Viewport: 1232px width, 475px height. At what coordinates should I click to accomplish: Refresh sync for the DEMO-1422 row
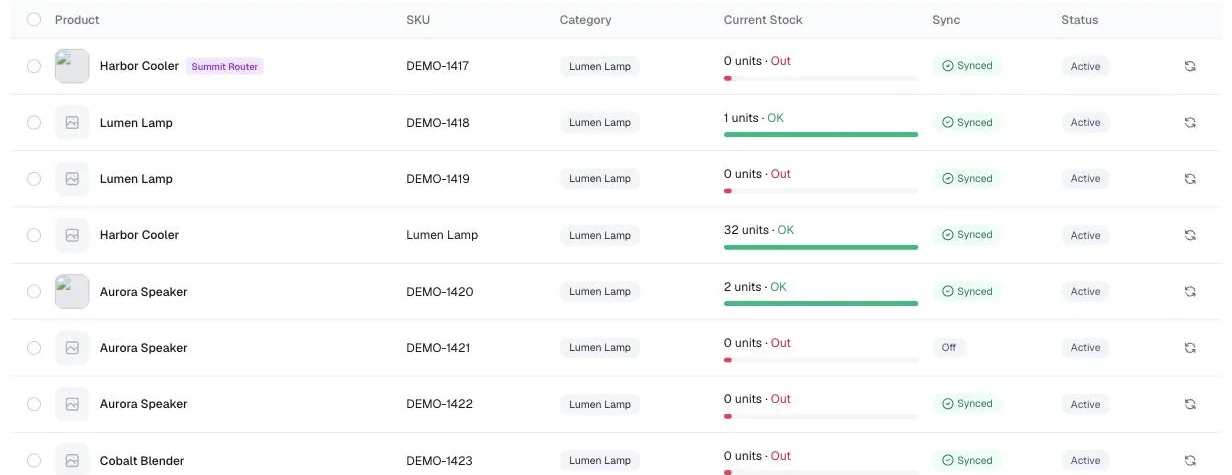[1190, 404]
